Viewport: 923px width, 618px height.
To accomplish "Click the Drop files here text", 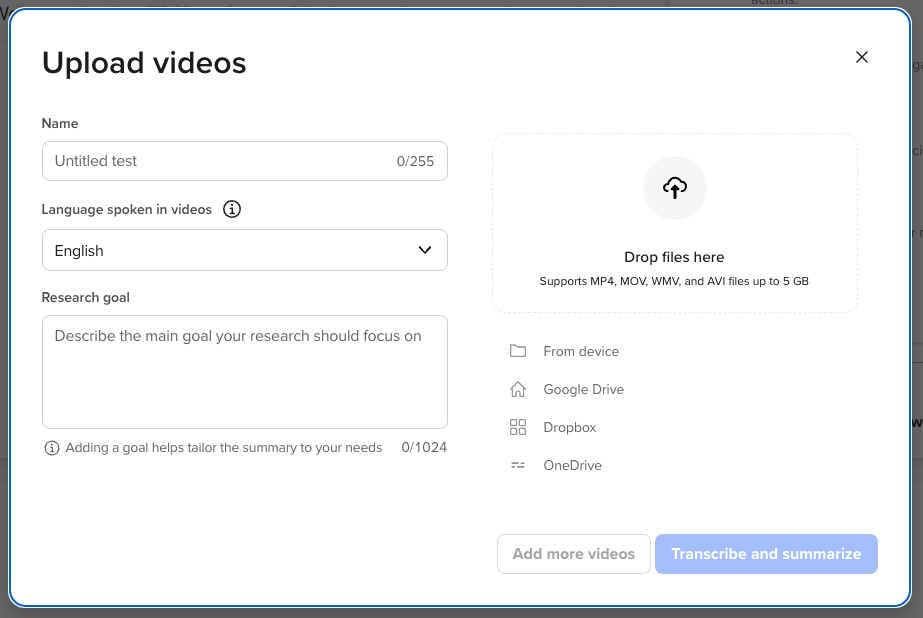I will click(x=674, y=257).
